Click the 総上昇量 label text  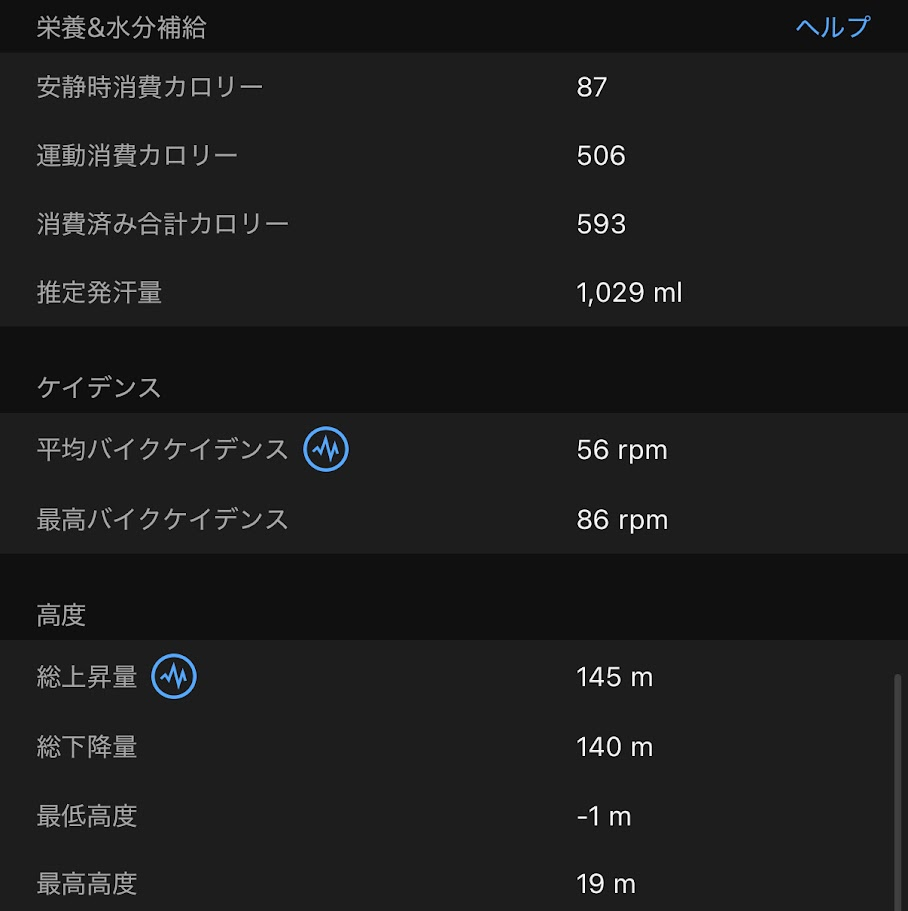87,677
